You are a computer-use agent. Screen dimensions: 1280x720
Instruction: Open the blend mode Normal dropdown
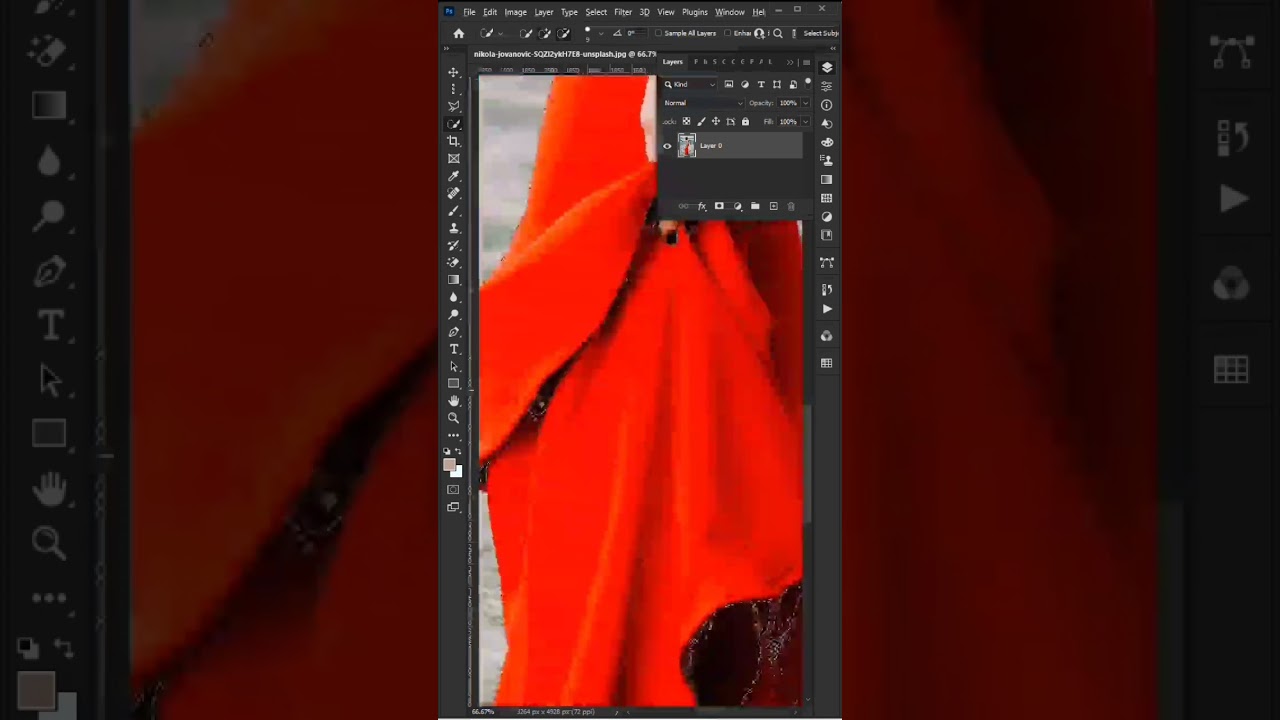point(703,103)
